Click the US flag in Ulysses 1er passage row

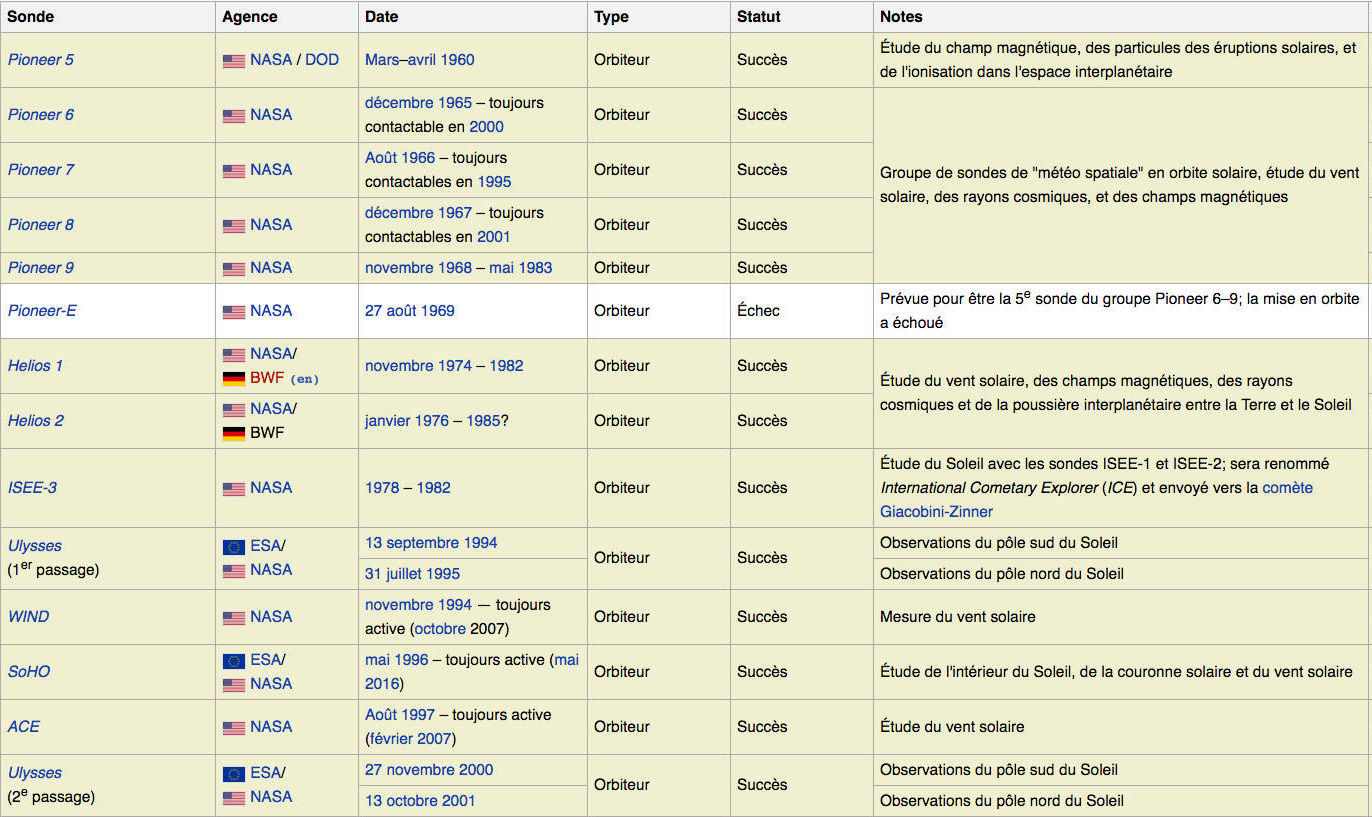(233, 571)
